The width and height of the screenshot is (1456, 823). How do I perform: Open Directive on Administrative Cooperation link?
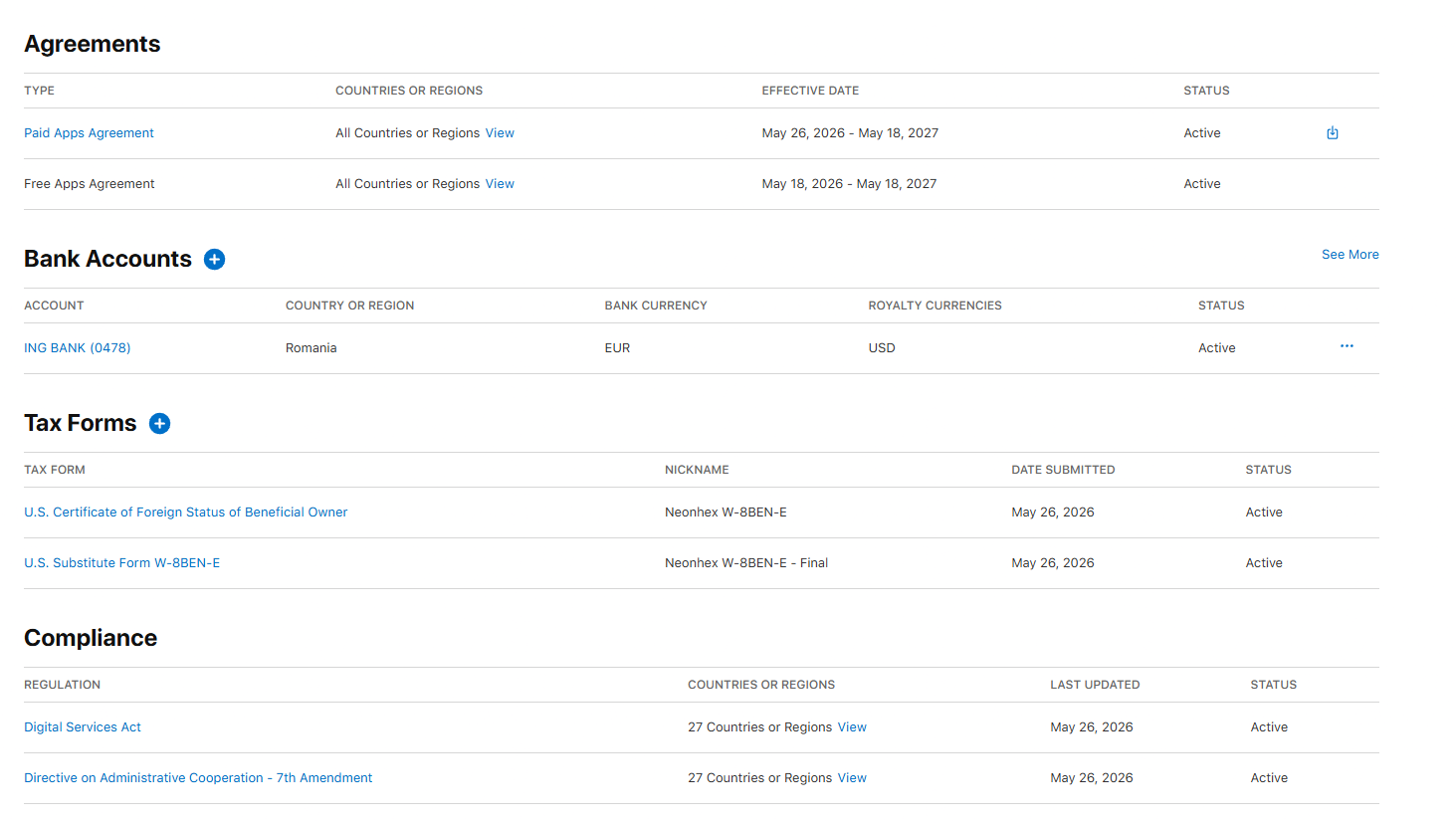point(198,778)
